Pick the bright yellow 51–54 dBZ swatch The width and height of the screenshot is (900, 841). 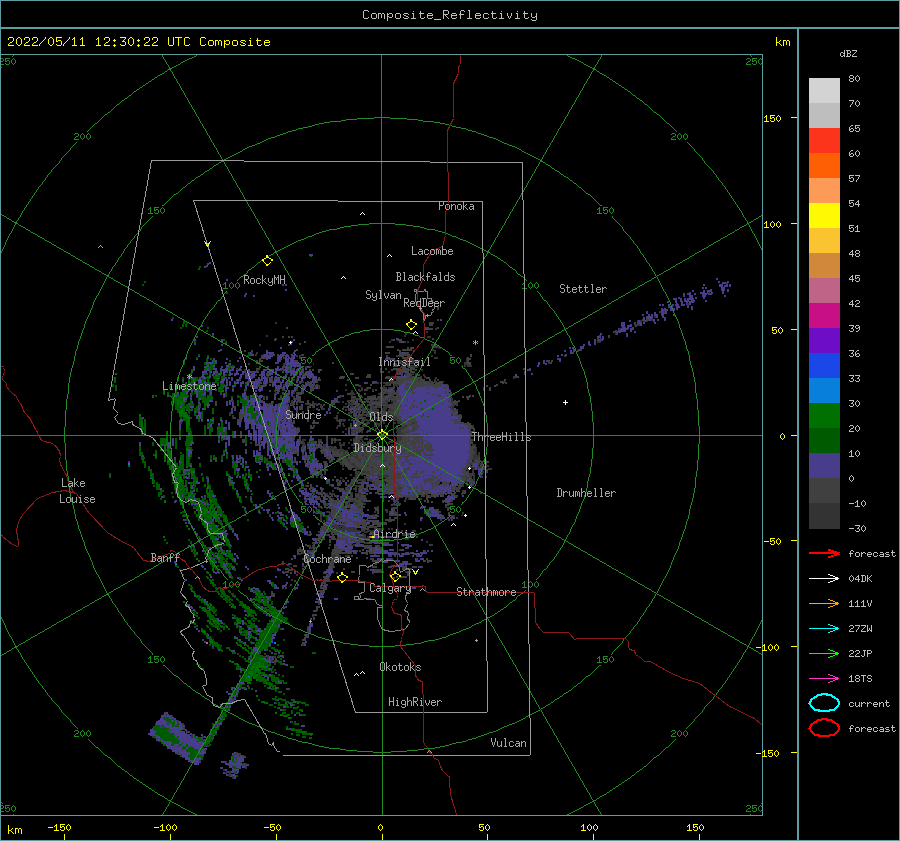pyautogui.click(x=824, y=216)
